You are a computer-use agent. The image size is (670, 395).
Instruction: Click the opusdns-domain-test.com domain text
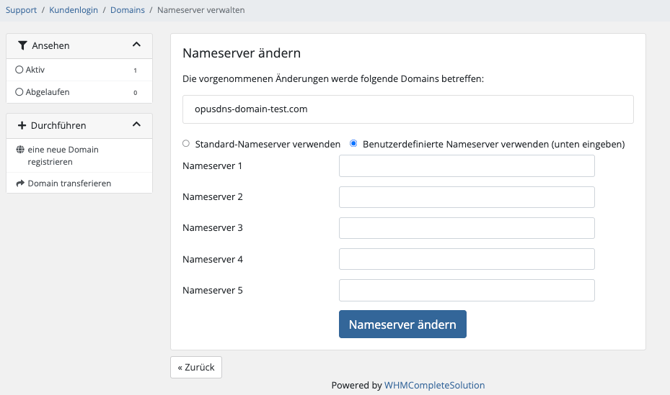point(251,109)
